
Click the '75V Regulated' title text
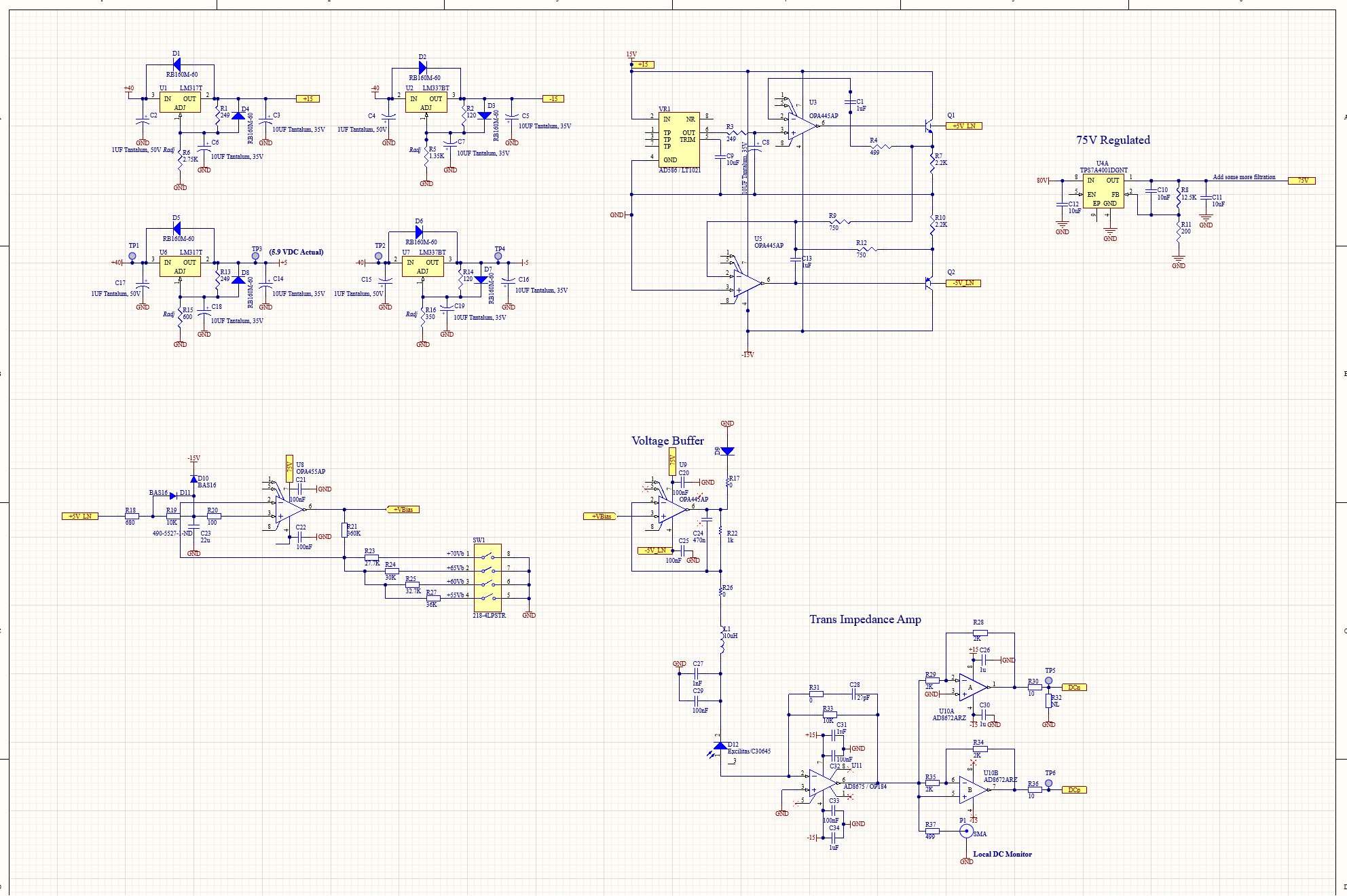tap(1113, 140)
